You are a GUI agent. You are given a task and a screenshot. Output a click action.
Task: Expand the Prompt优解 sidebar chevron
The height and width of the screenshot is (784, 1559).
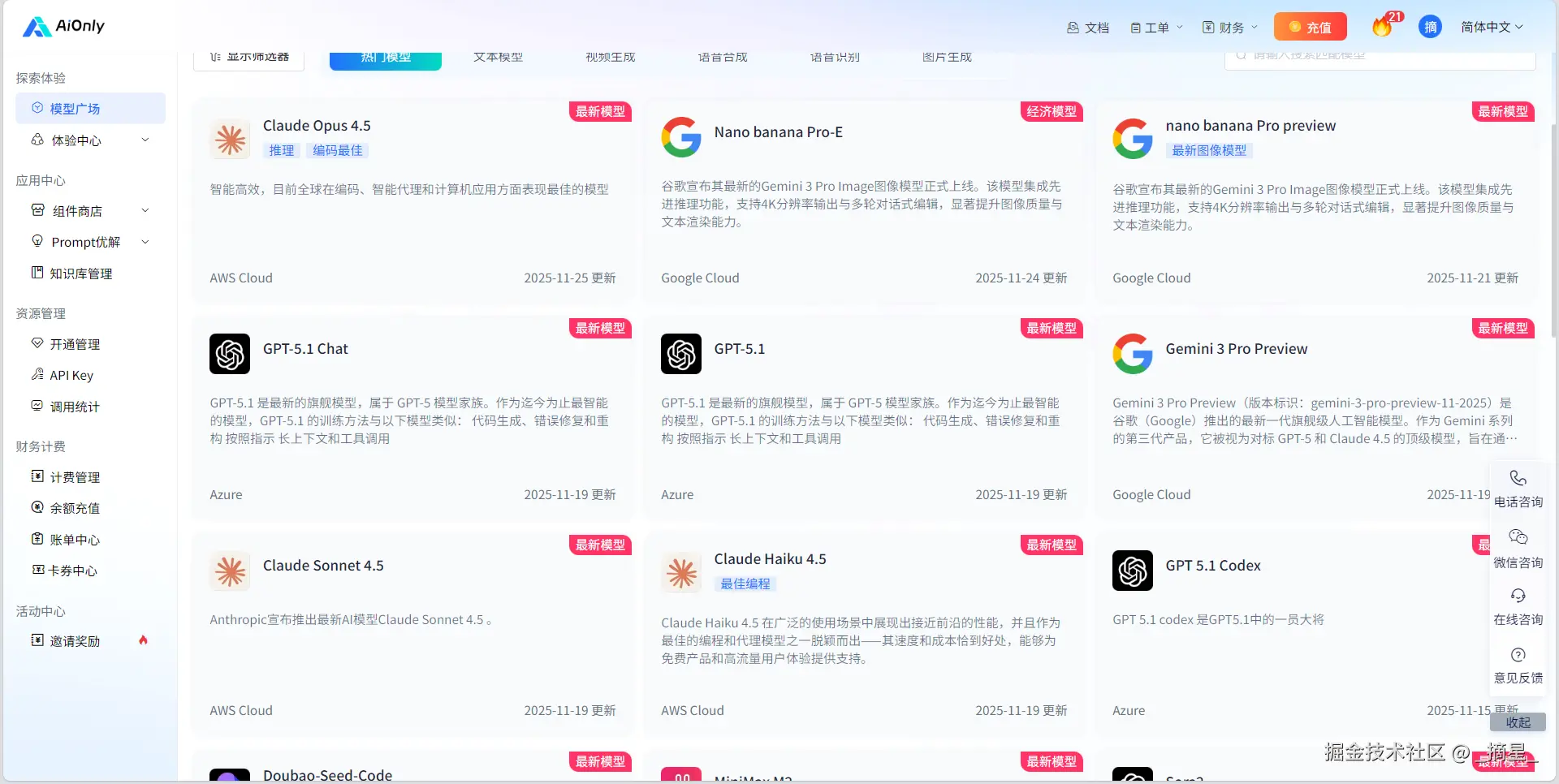[145, 242]
